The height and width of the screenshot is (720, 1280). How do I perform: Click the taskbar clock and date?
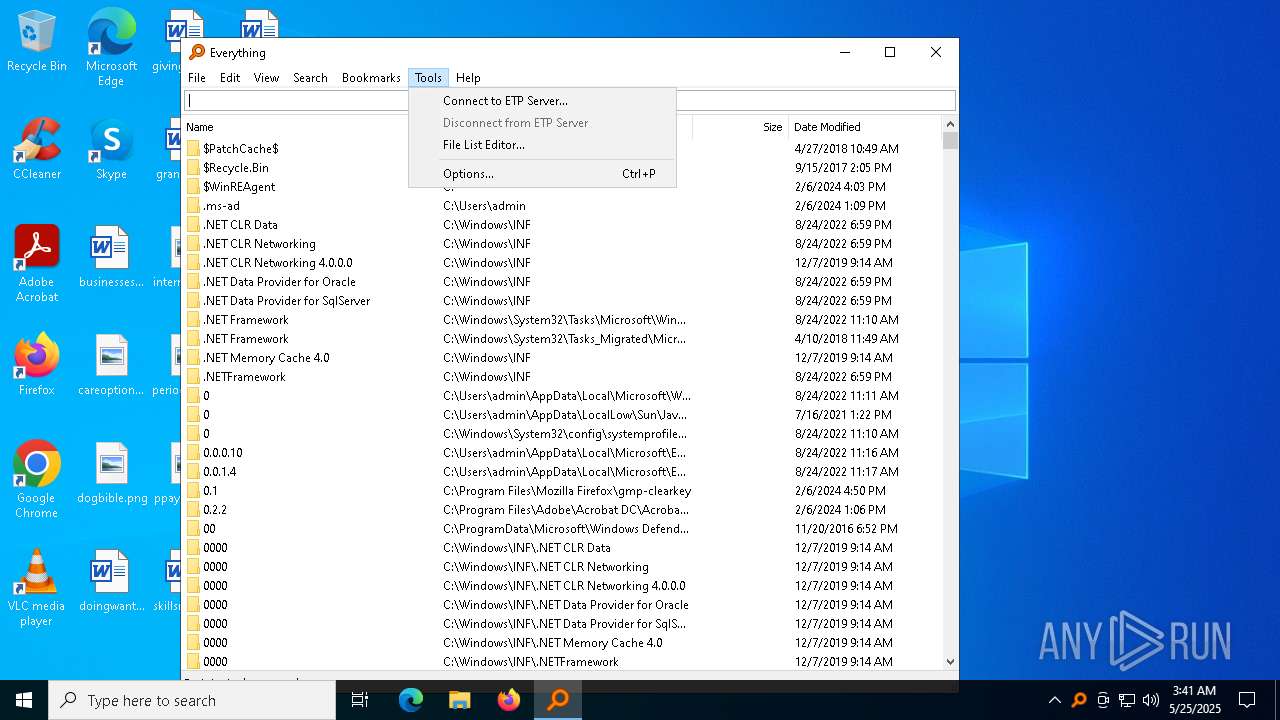tap(1195, 700)
